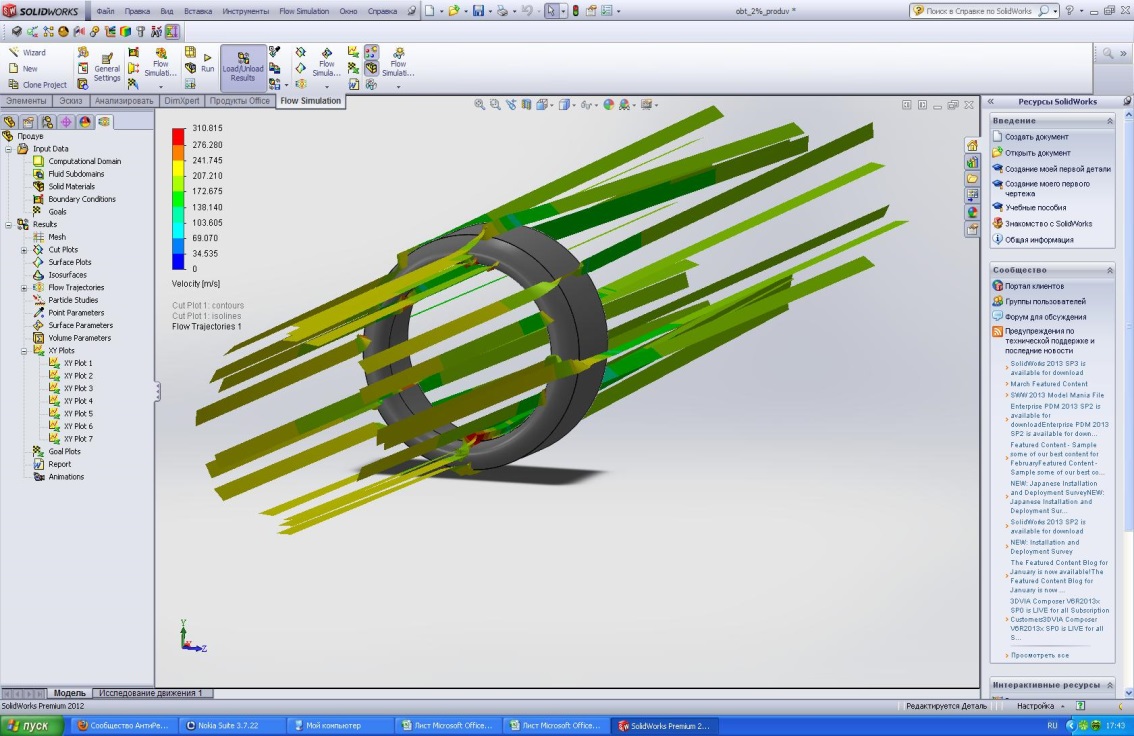The image size is (1134, 736).
Task: Switch to the Анализировать tab
Action: [x=124, y=100]
